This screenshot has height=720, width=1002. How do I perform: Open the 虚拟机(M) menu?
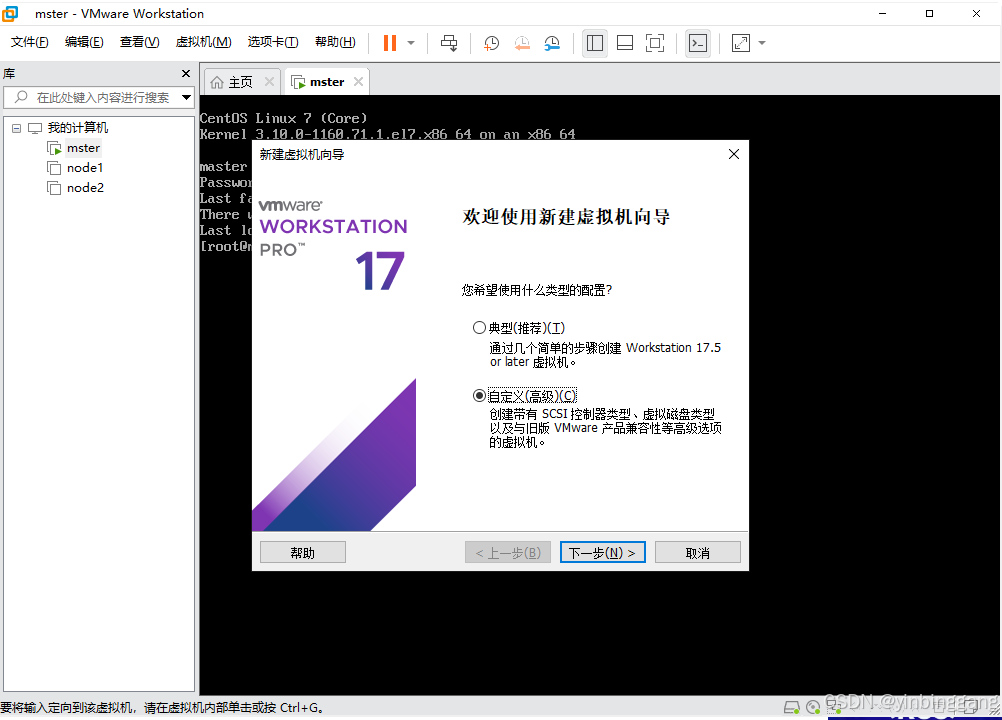(203, 42)
